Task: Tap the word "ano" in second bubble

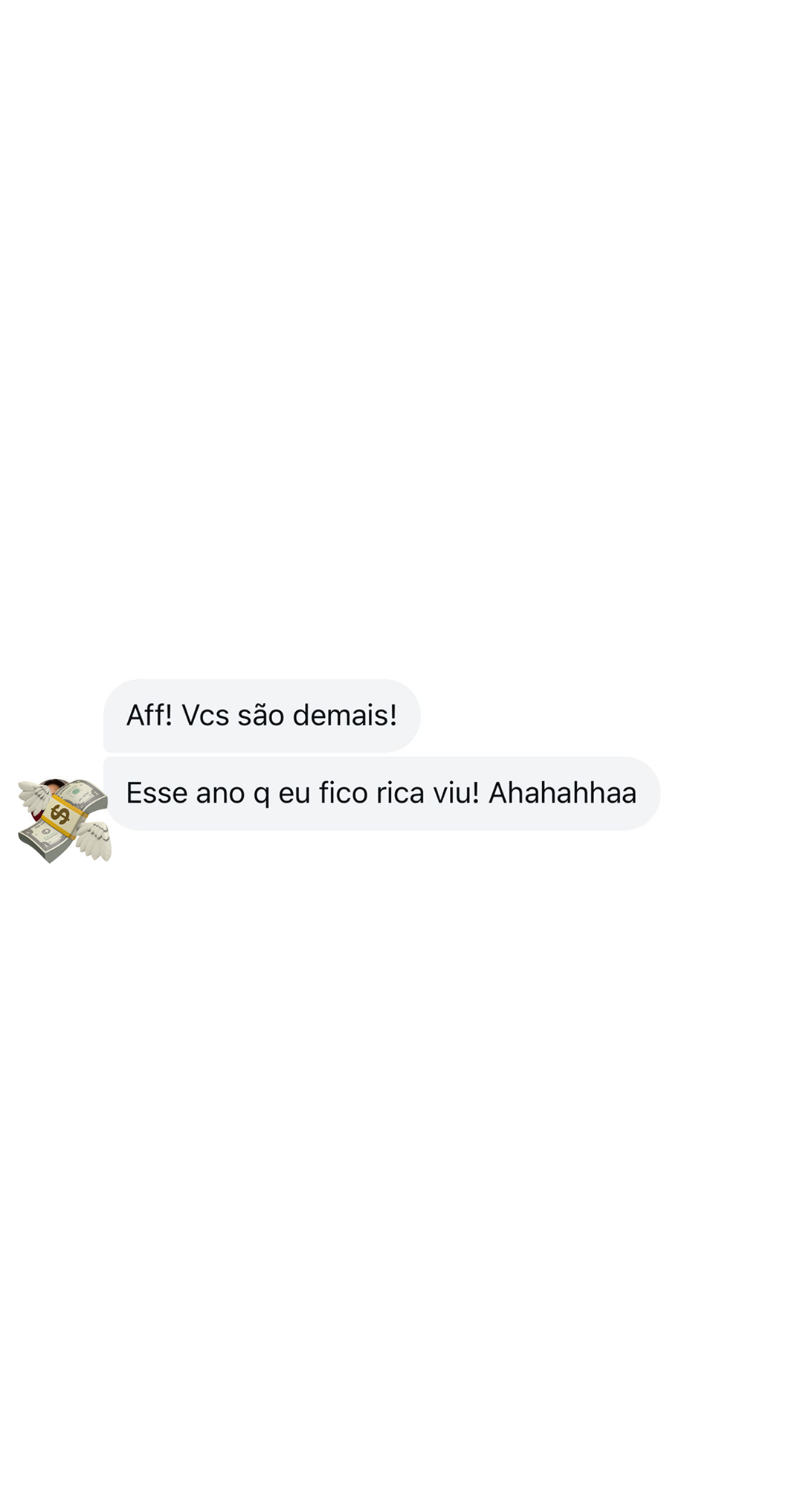Action: click(221, 793)
